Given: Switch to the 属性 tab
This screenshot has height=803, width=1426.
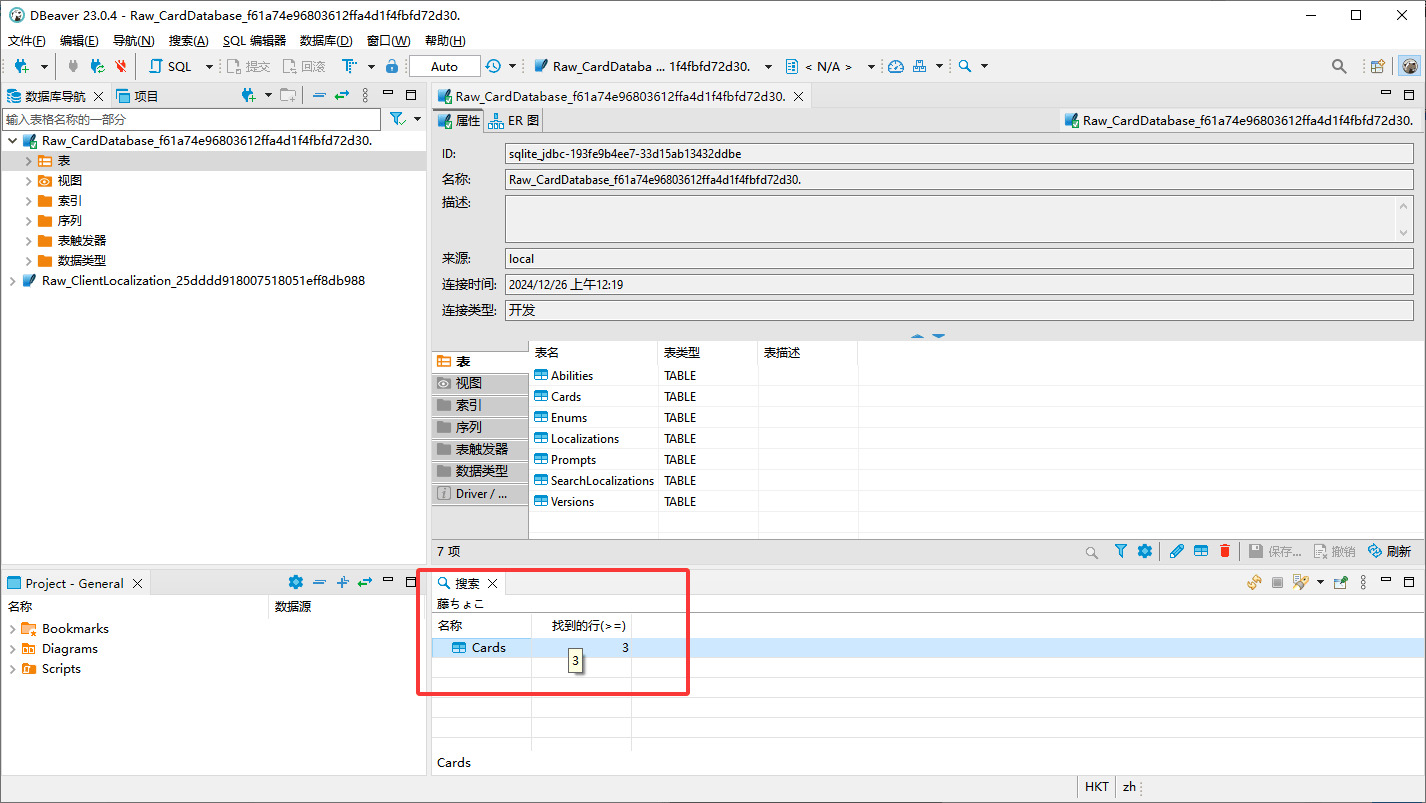Looking at the screenshot, I should (x=459, y=120).
